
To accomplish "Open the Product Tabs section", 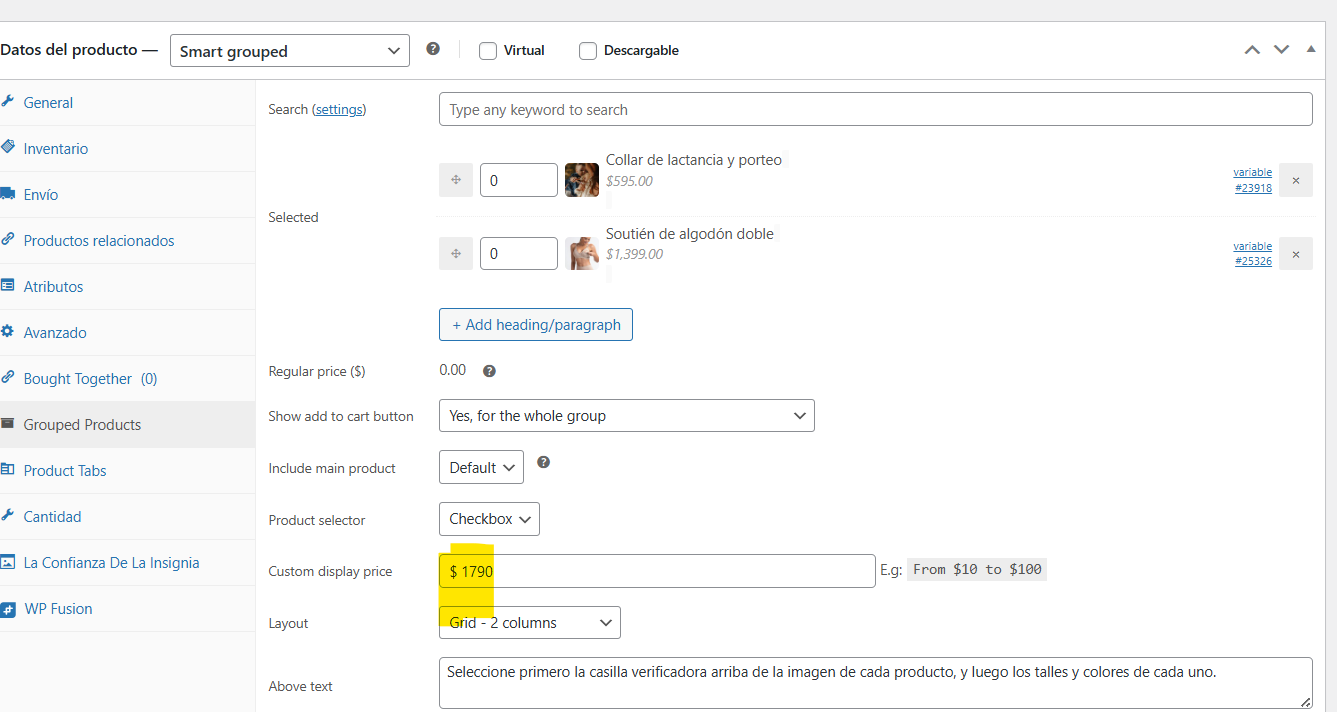I will click(x=65, y=471).
